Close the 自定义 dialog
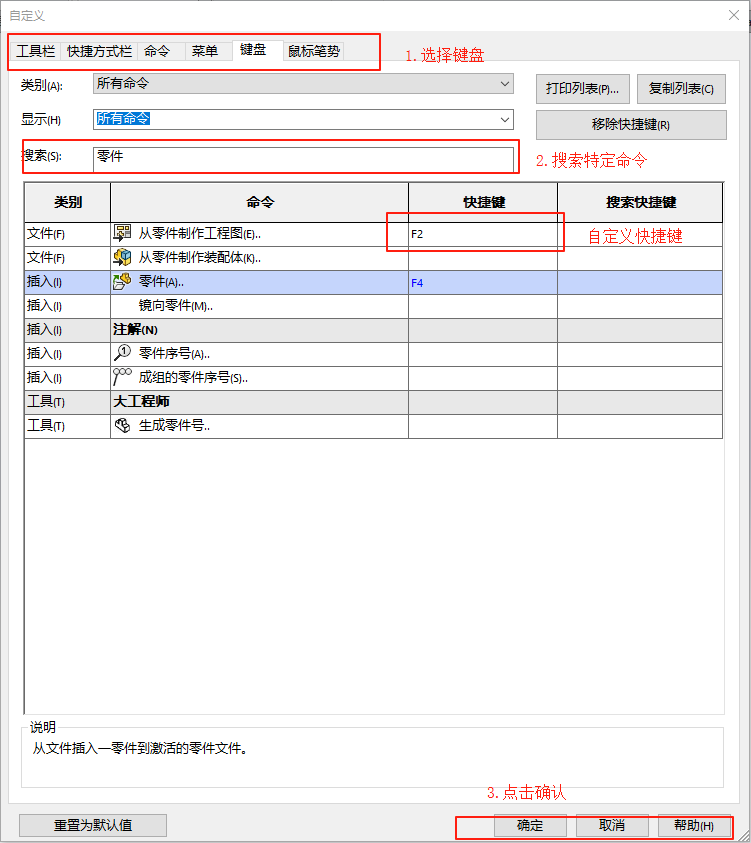 734,15
